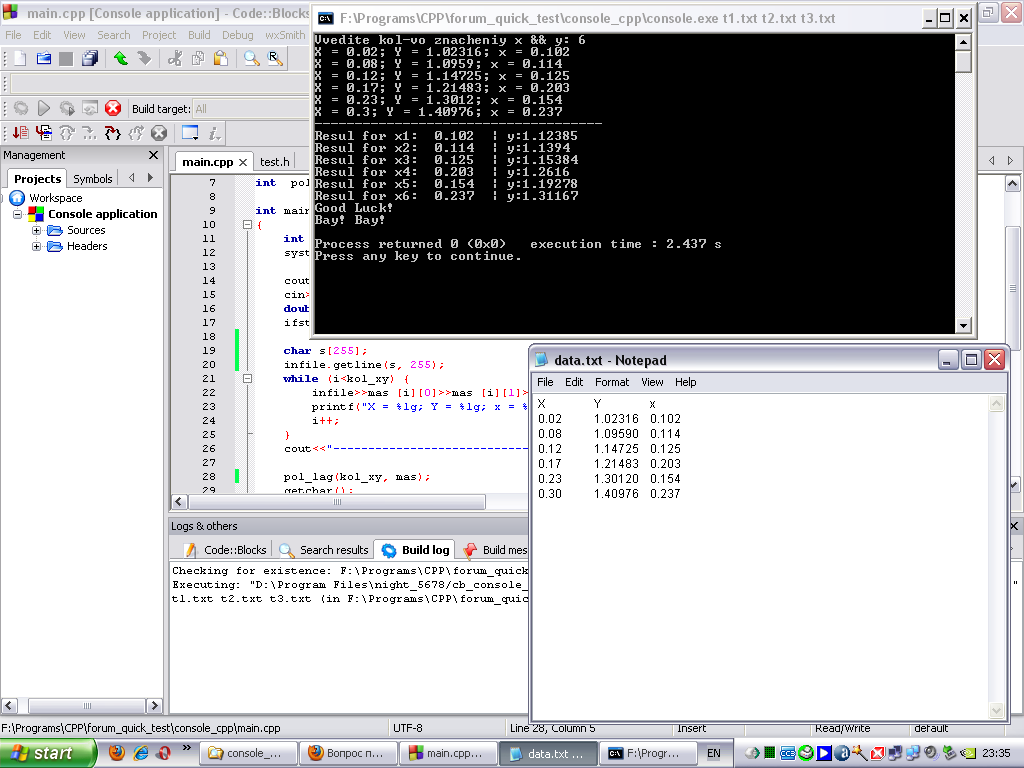
Task: Toggle while-loop fold marker at line 21
Action: click(x=247, y=379)
